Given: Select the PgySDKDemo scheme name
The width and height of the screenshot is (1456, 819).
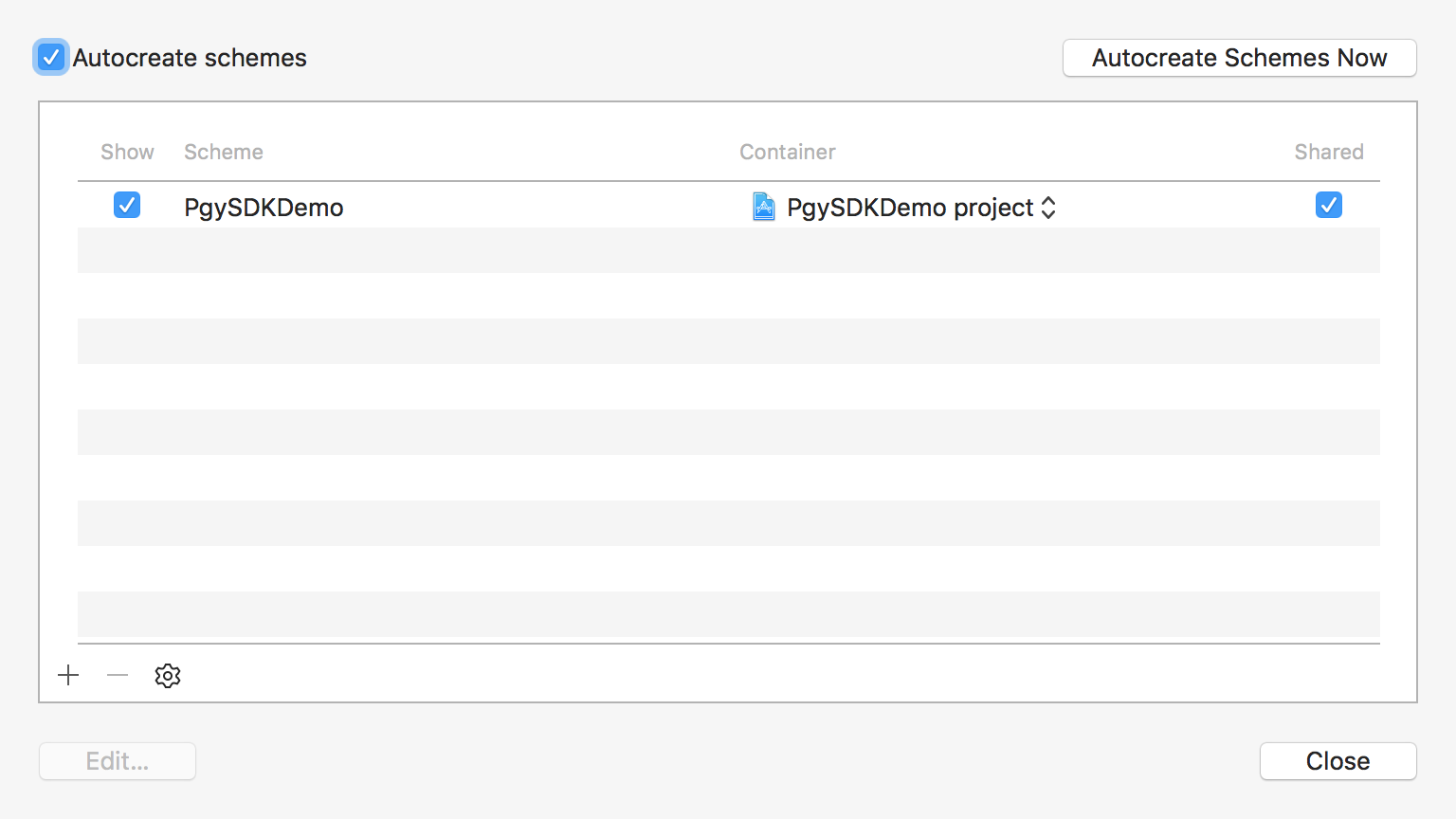Looking at the screenshot, I should (264, 208).
